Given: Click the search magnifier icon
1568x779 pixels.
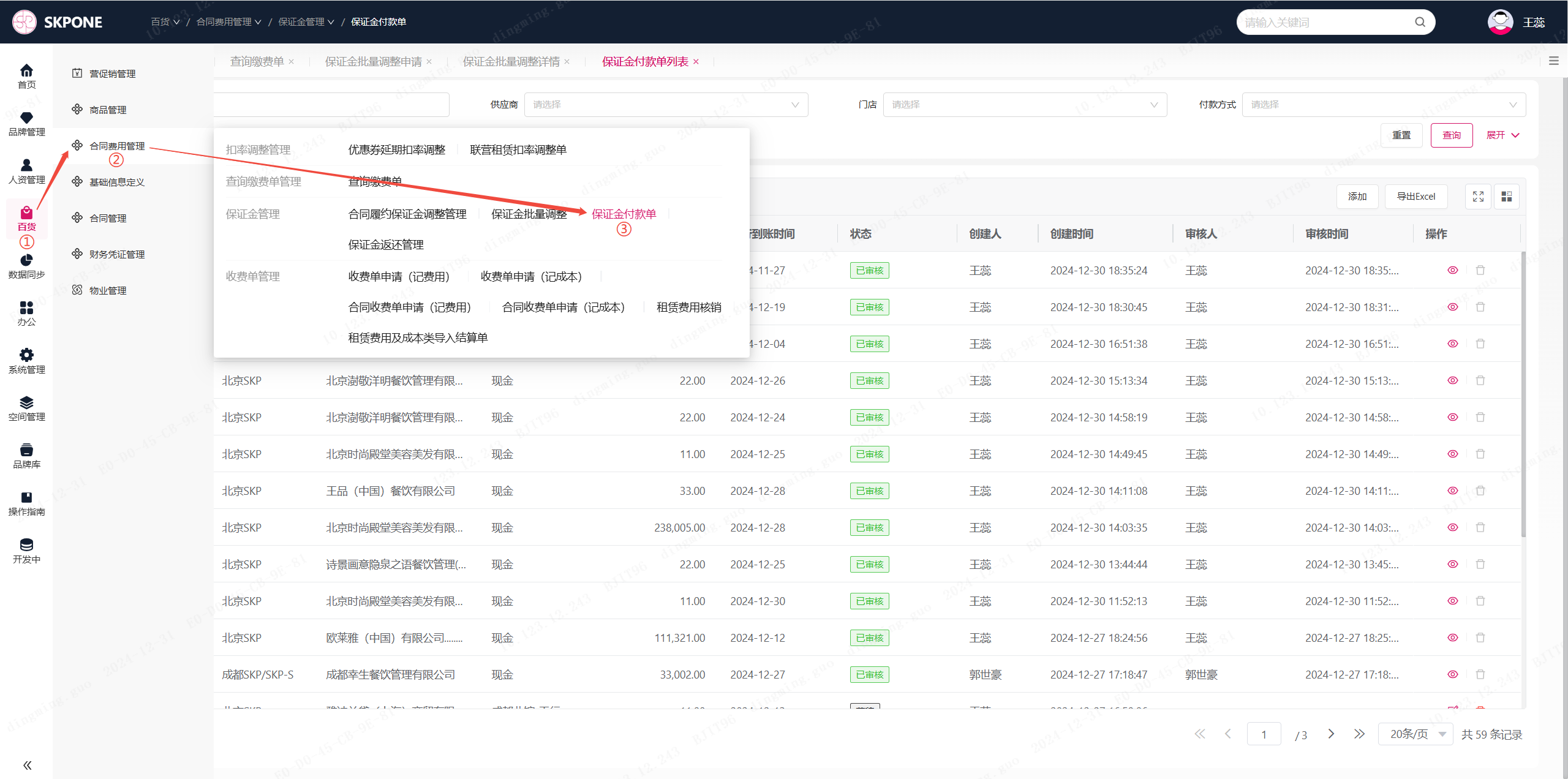Looking at the screenshot, I should tap(1420, 22).
